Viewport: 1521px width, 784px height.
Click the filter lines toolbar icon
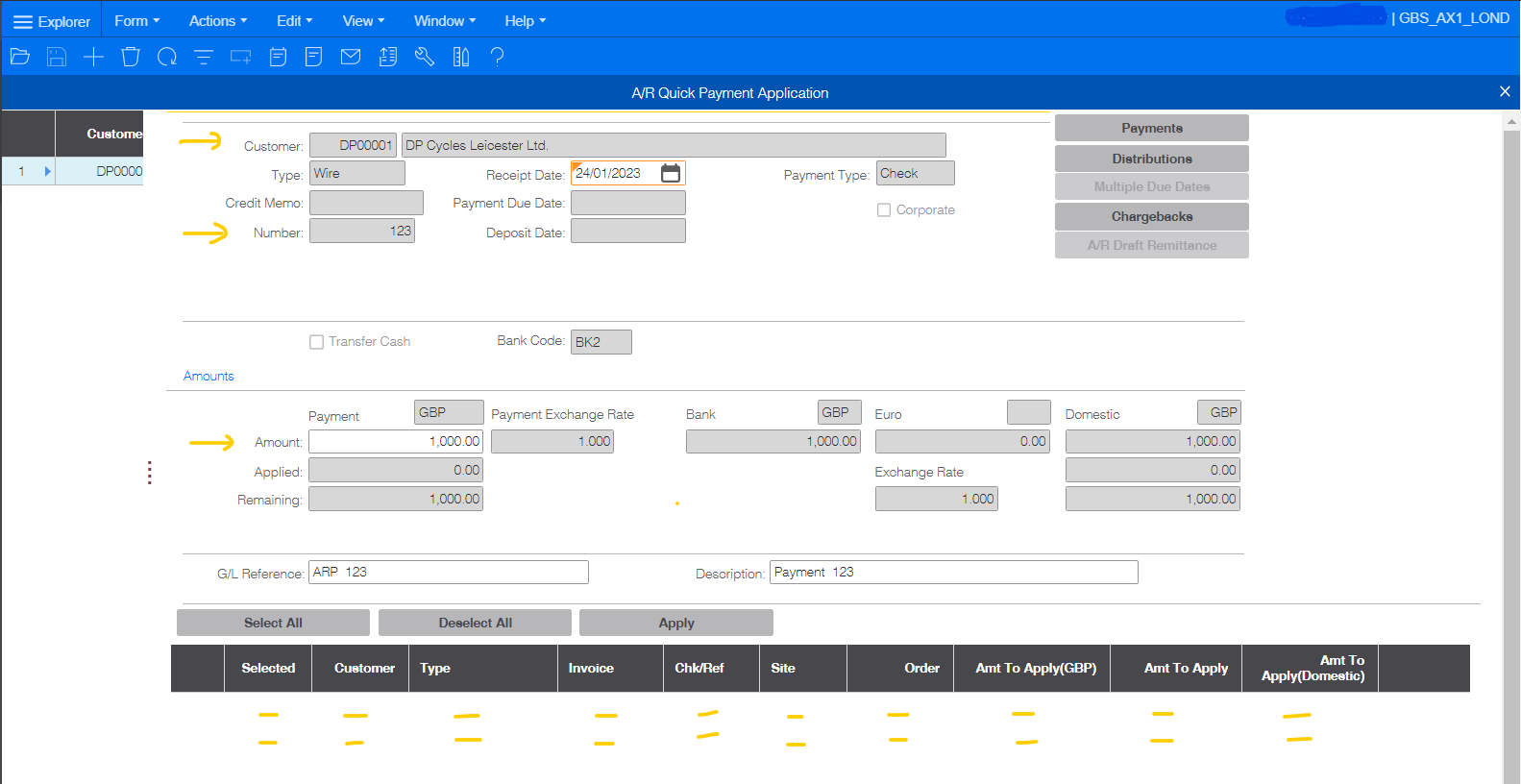[204, 58]
